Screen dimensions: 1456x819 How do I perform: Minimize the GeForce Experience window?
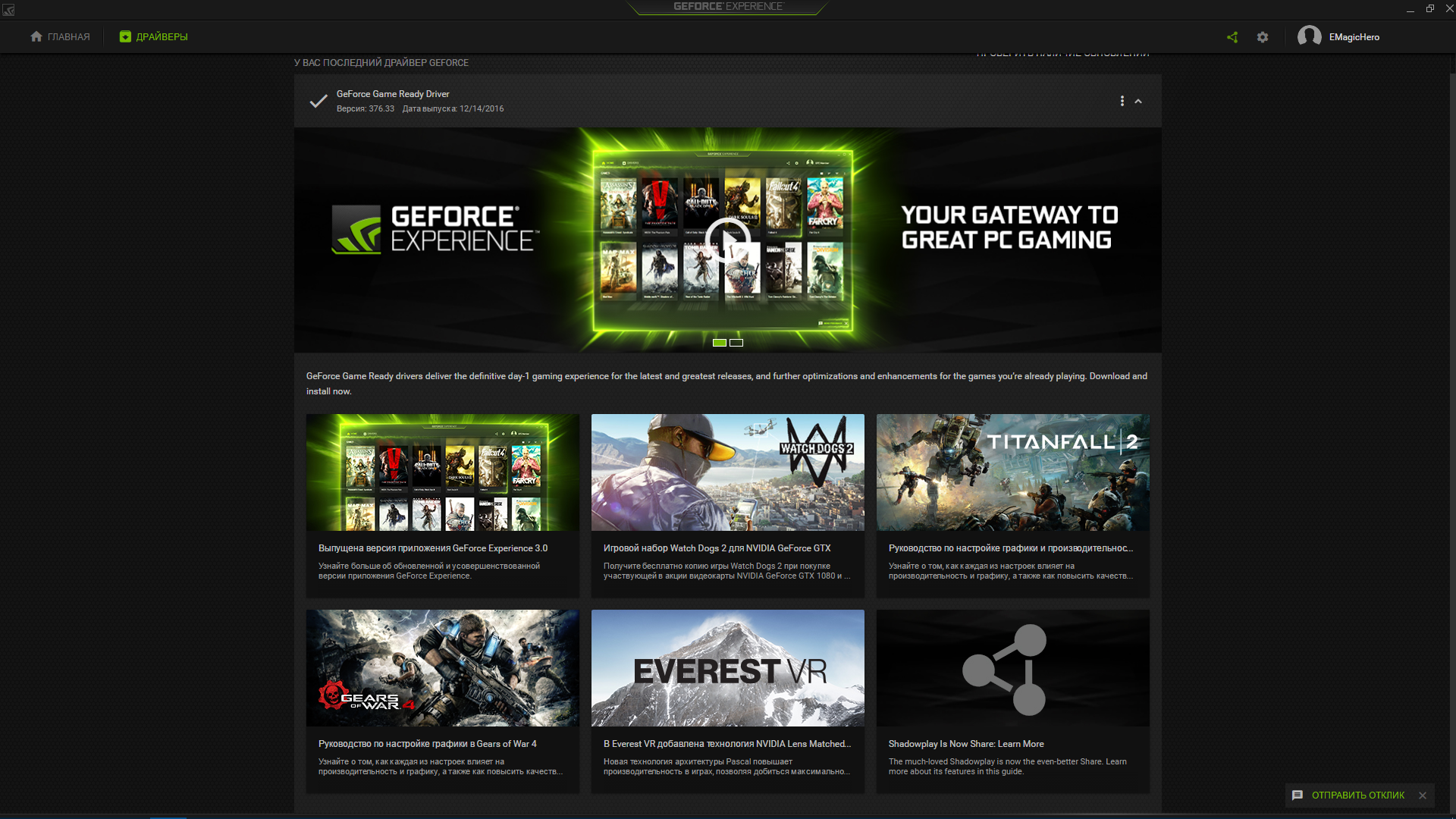[1410, 9]
